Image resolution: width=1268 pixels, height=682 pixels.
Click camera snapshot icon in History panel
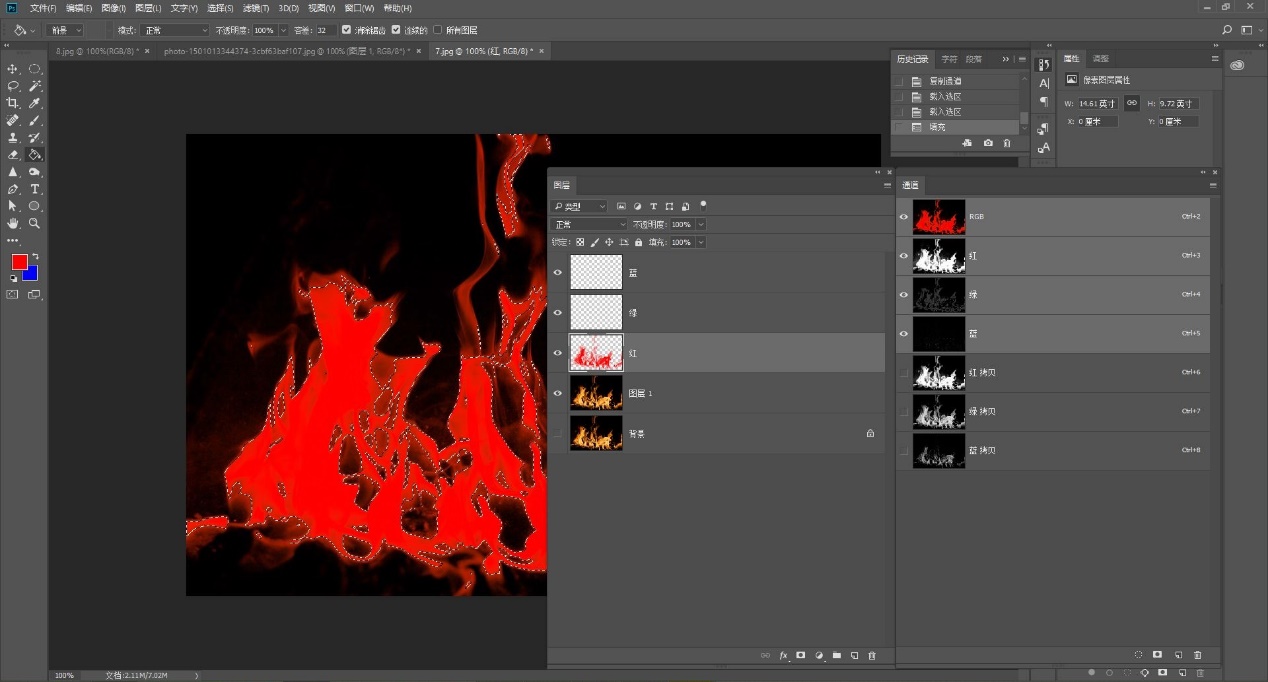tap(988, 143)
